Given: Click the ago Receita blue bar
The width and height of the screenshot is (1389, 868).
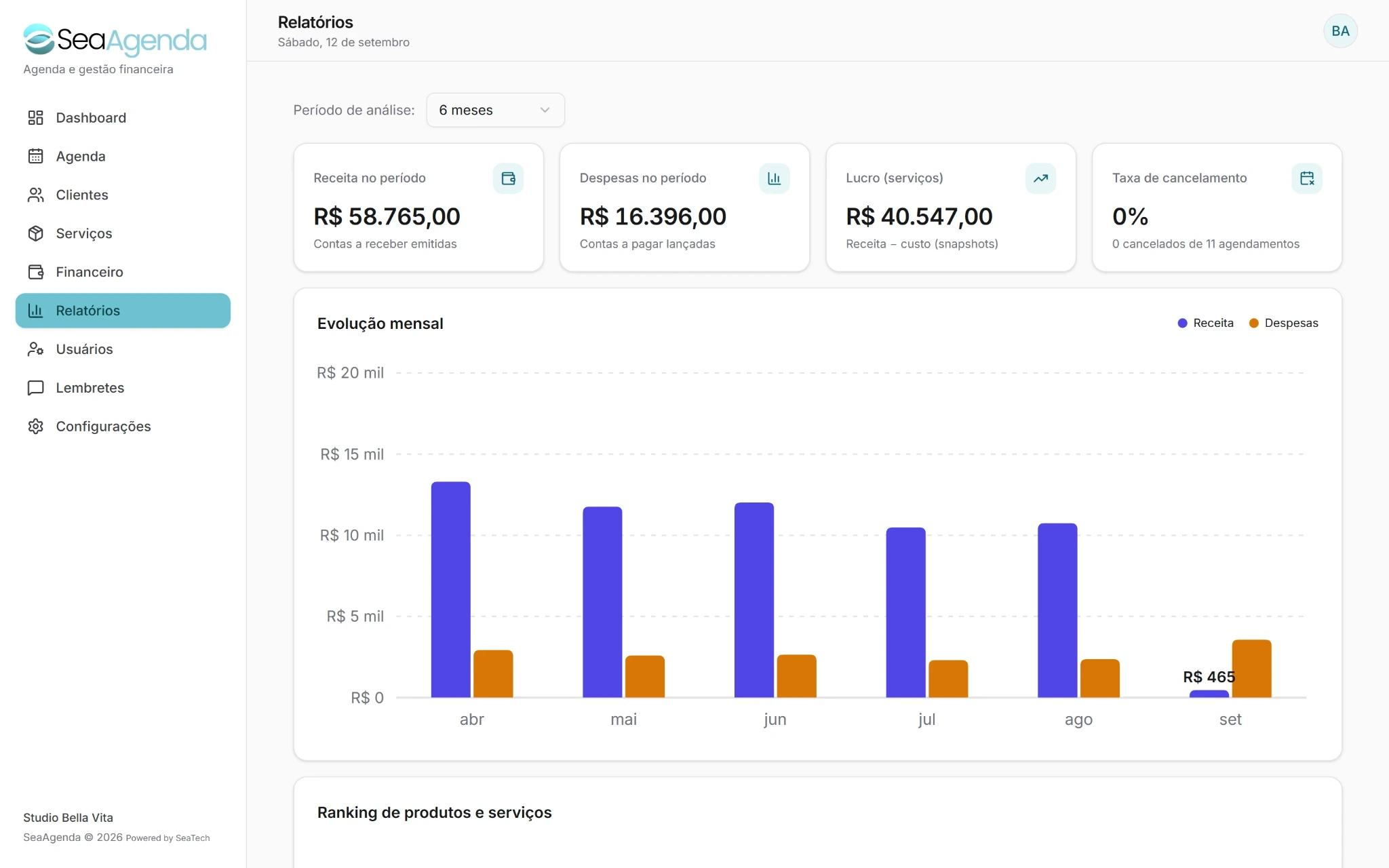Looking at the screenshot, I should point(1057,610).
